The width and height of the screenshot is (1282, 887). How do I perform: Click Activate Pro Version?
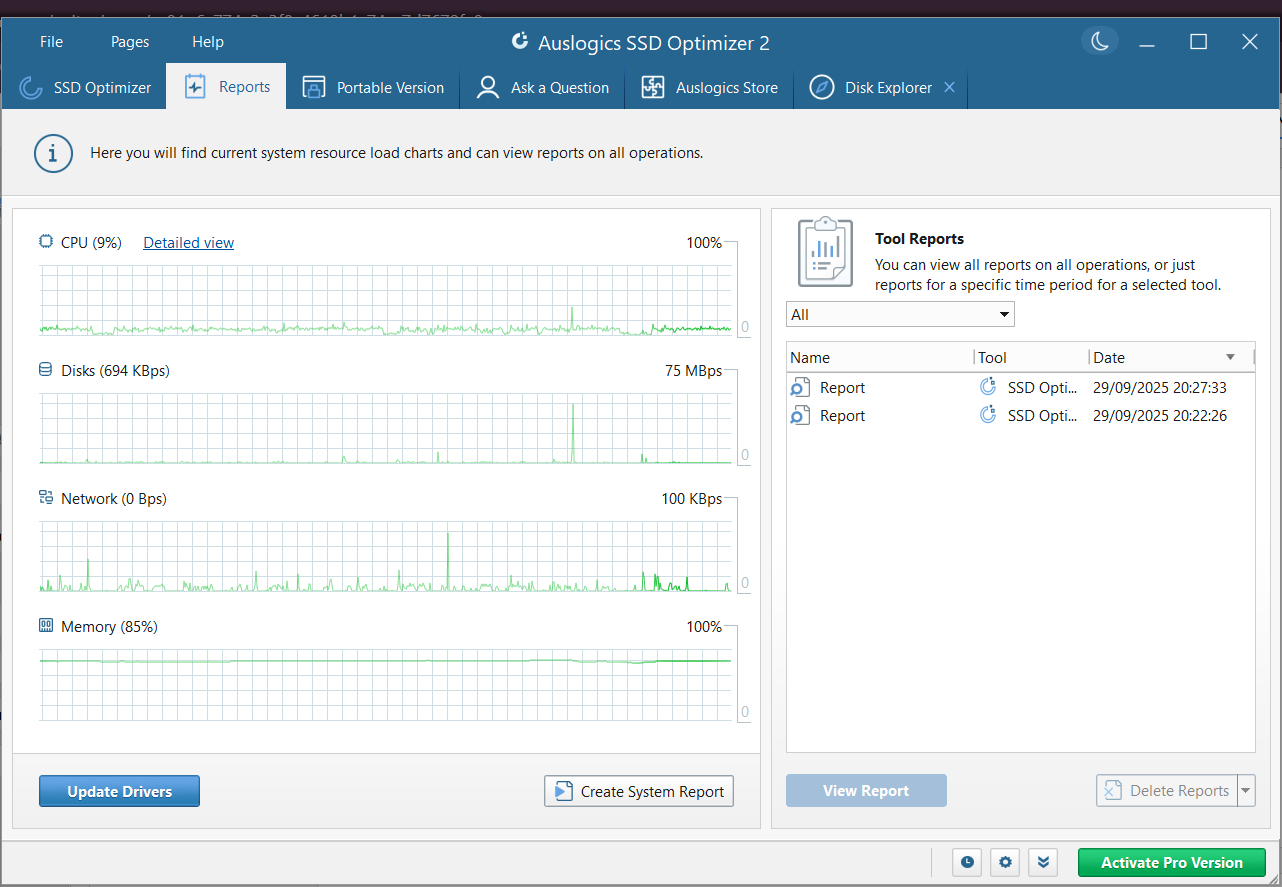point(1171,862)
